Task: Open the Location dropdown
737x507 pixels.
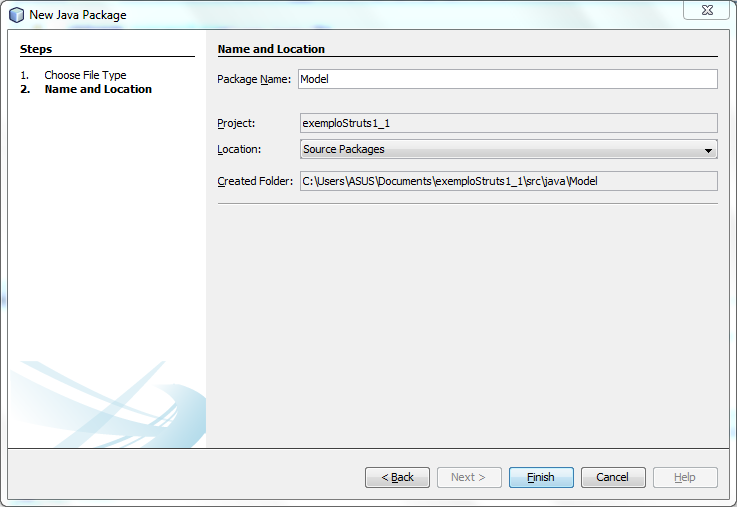Action: tap(509, 149)
